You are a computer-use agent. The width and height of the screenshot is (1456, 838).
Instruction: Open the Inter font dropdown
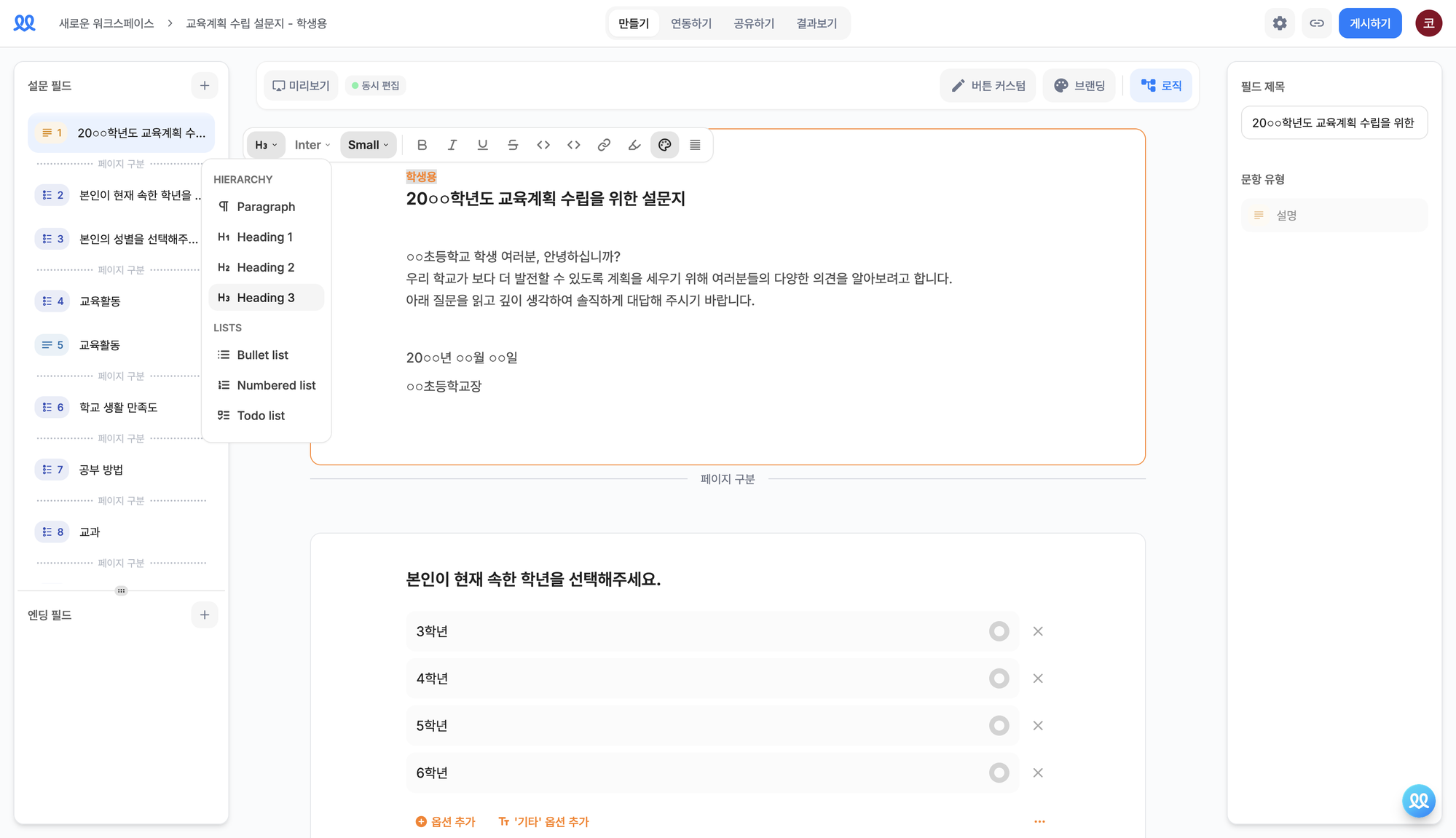312,145
